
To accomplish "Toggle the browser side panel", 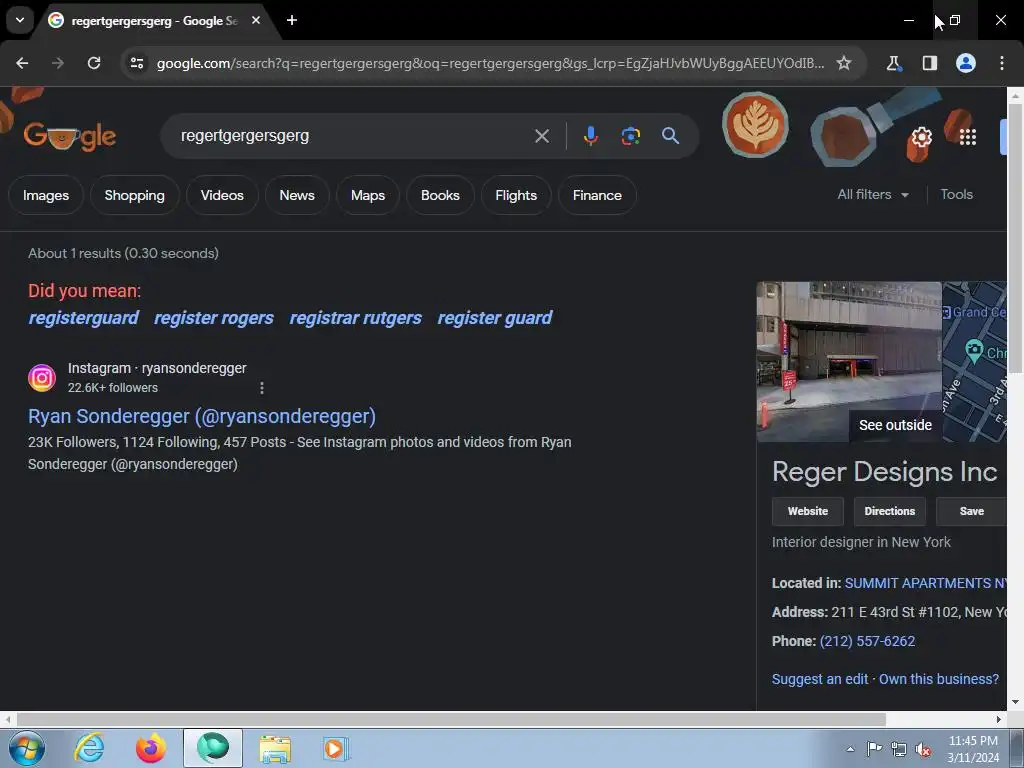I will (x=929, y=63).
